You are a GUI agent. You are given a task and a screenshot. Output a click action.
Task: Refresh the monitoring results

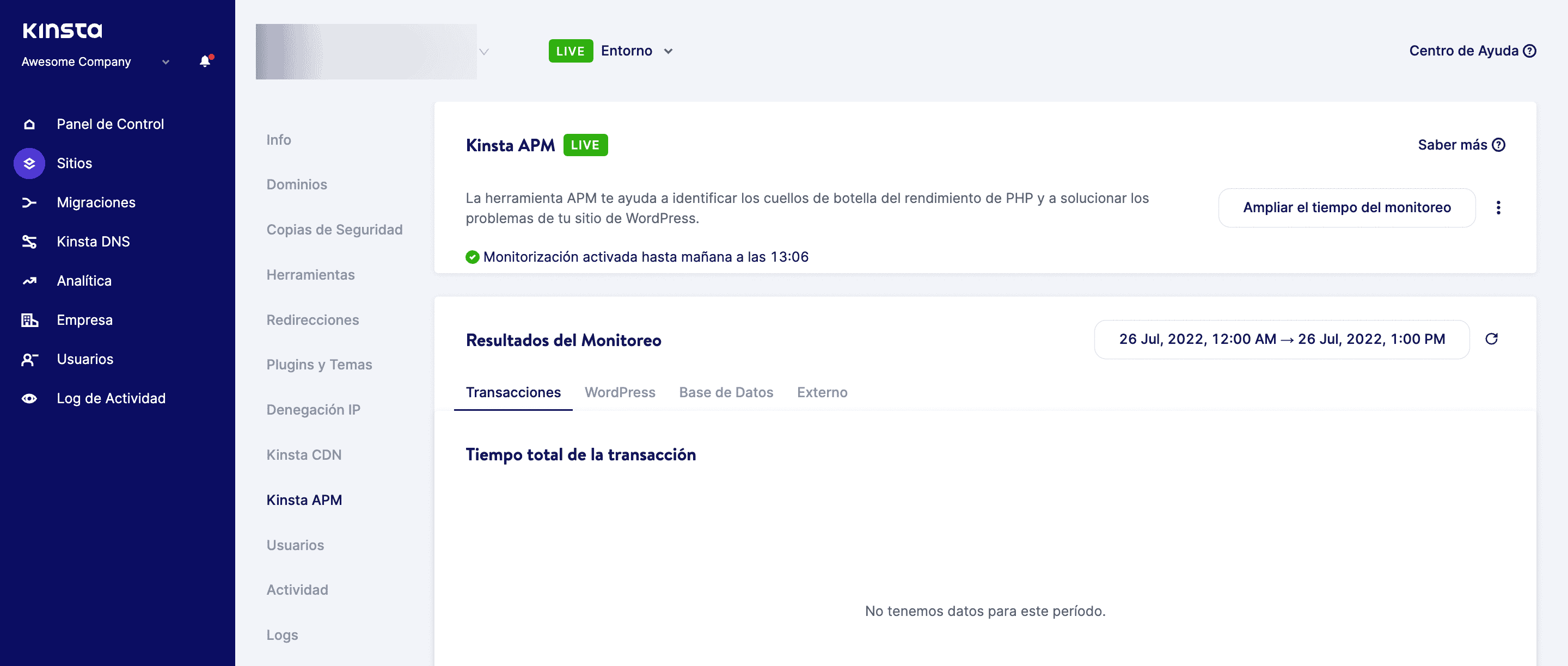[1491, 339]
